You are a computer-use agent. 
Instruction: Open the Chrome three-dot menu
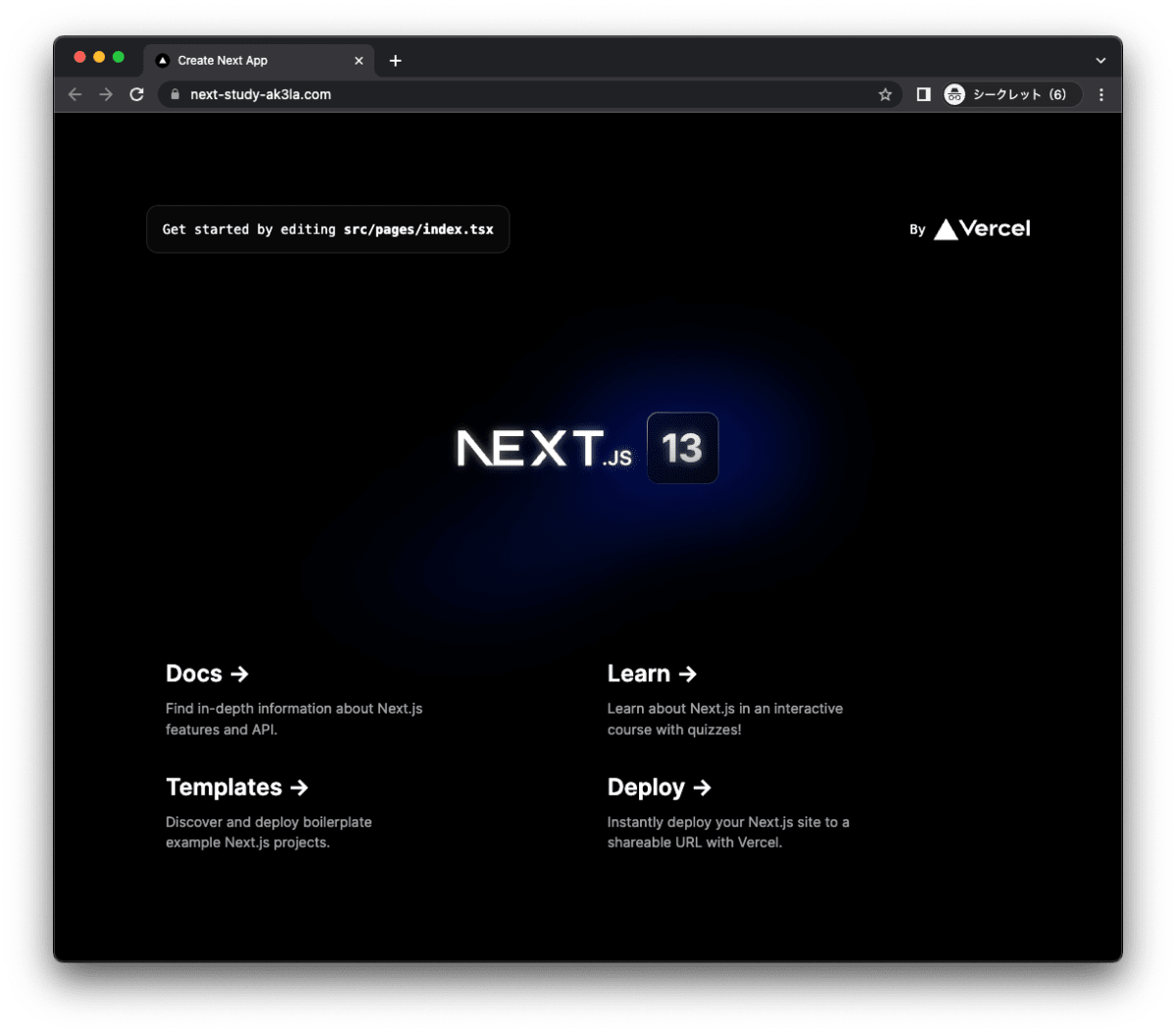(1102, 94)
